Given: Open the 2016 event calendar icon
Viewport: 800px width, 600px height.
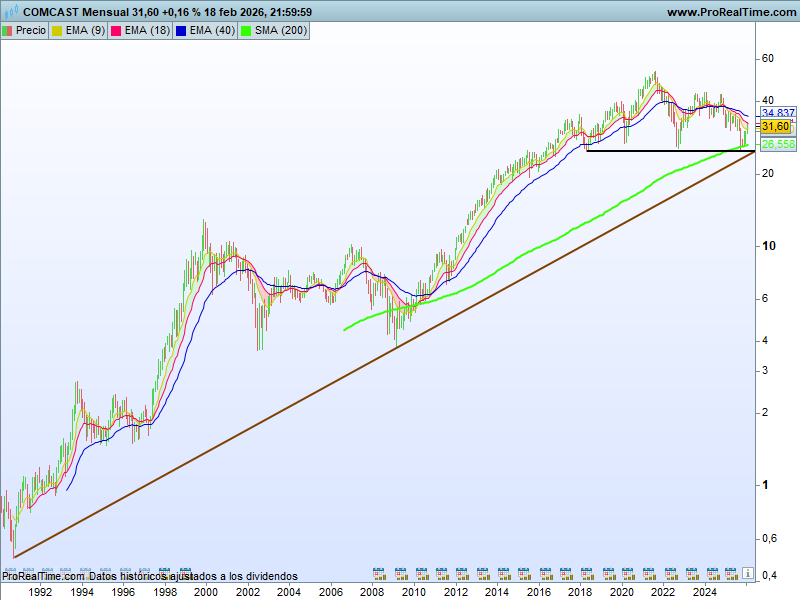Looking at the screenshot, I should click(545, 574).
